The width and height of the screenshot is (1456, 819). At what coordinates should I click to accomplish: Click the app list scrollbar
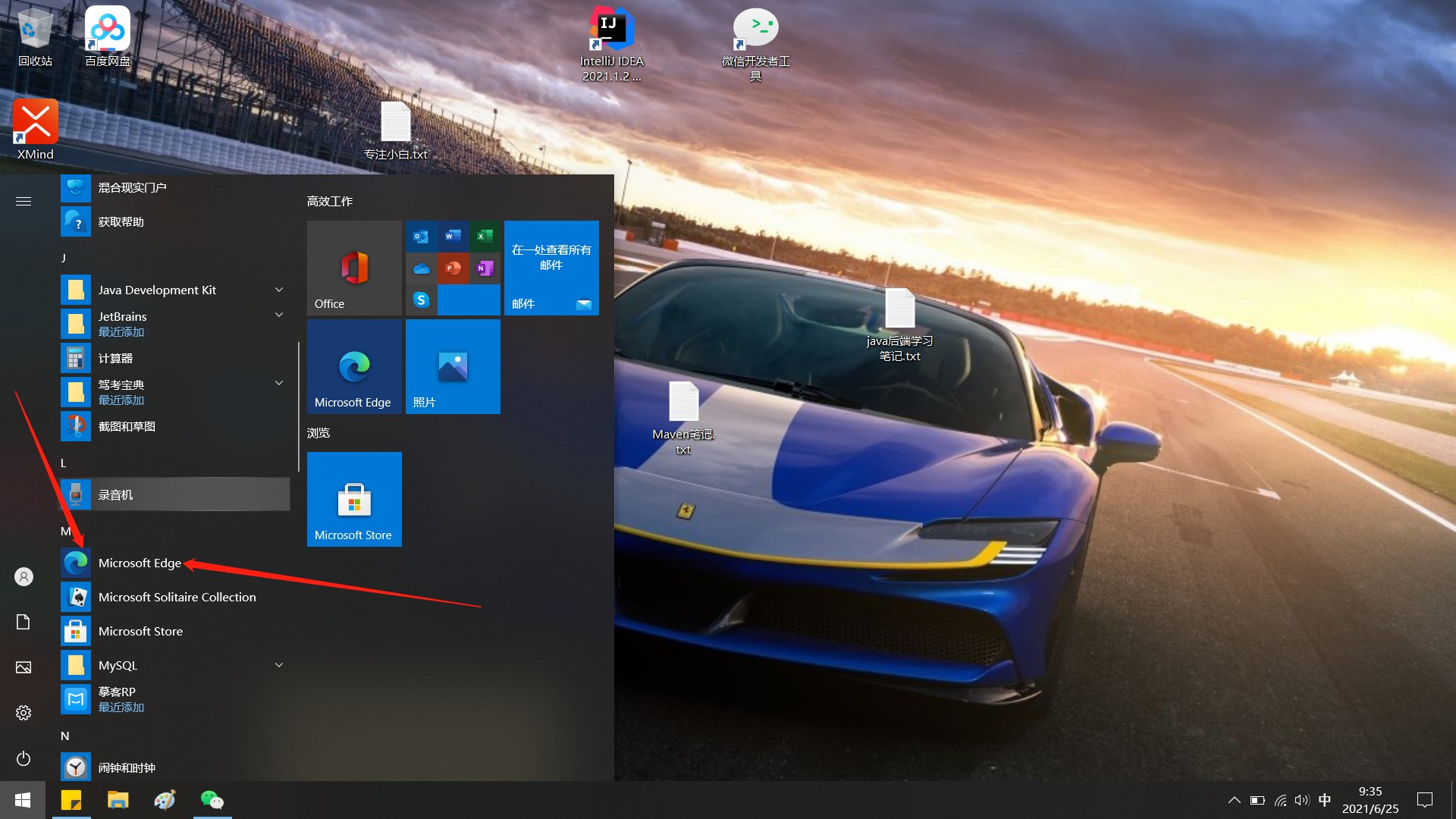click(x=299, y=406)
